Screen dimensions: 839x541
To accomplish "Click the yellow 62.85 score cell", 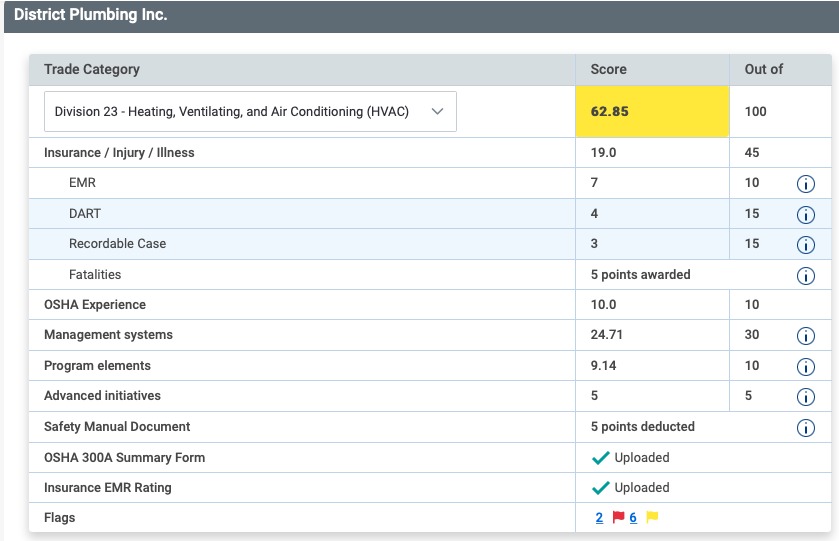I will [x=652, y=112].
